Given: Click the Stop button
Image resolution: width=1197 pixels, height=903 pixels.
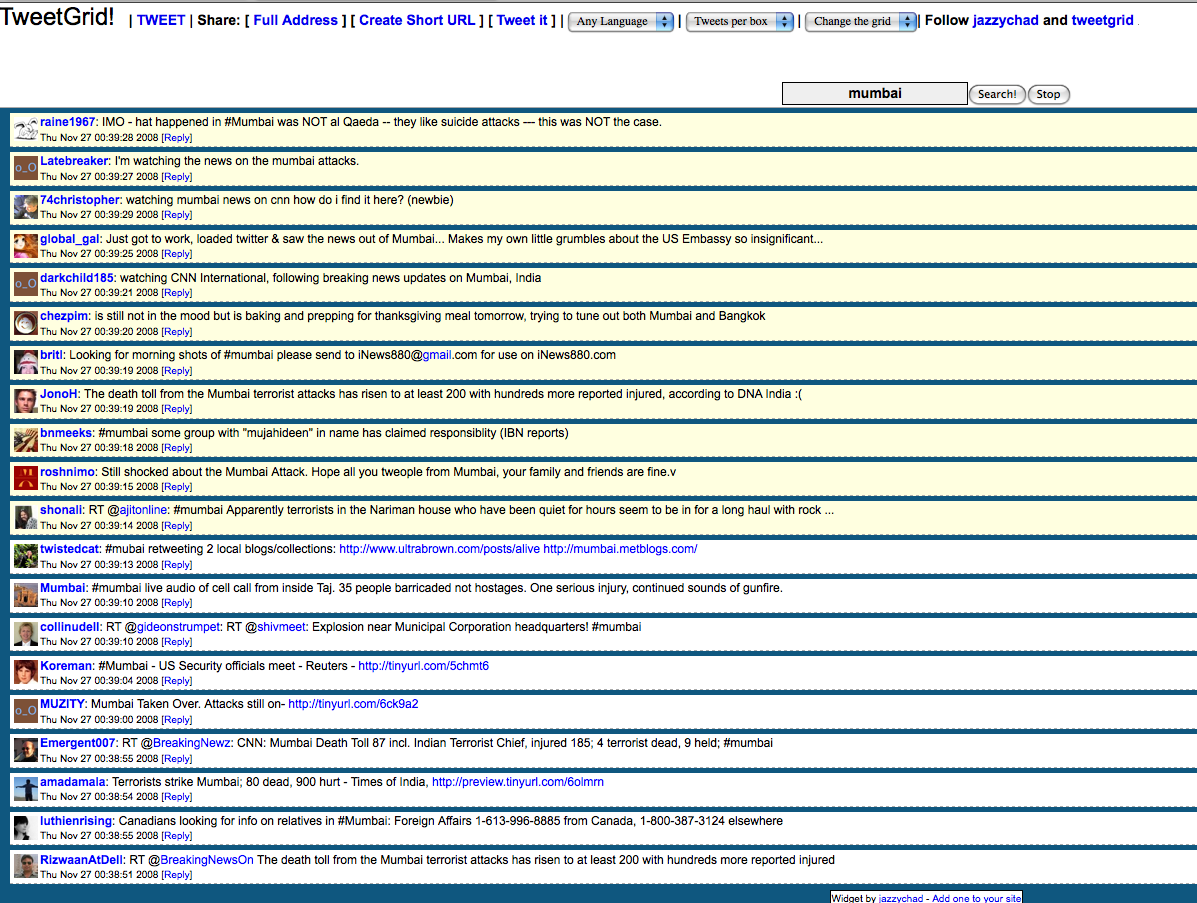Looking at the screenshot, I should (x=1048, y=94).
